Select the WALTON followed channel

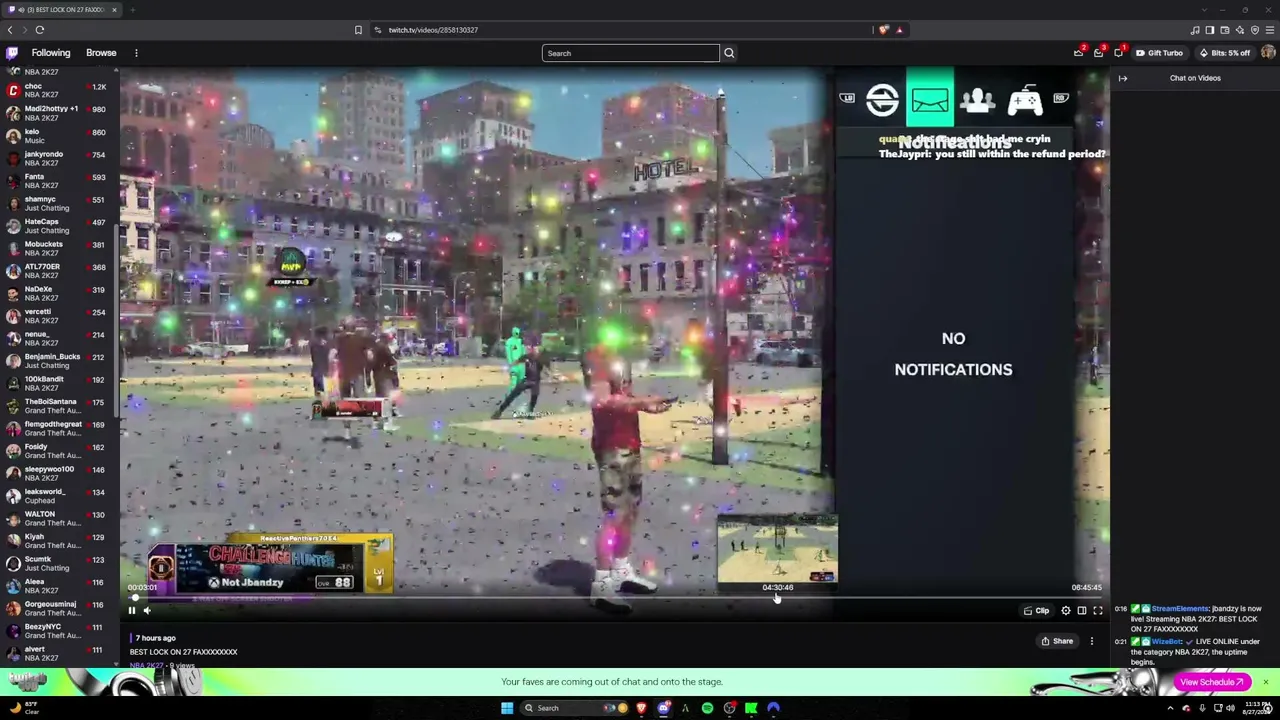[59, 518]
